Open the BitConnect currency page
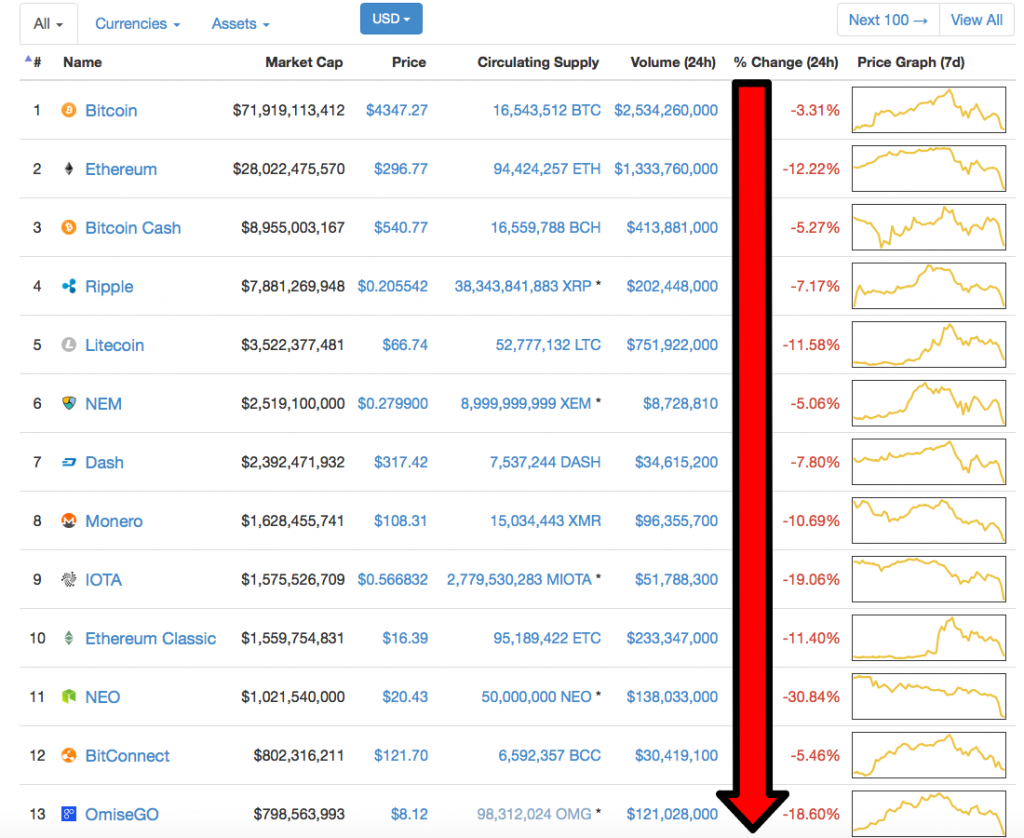The width and height of the screenshot is (1024, 838). (x=127, y=756)
